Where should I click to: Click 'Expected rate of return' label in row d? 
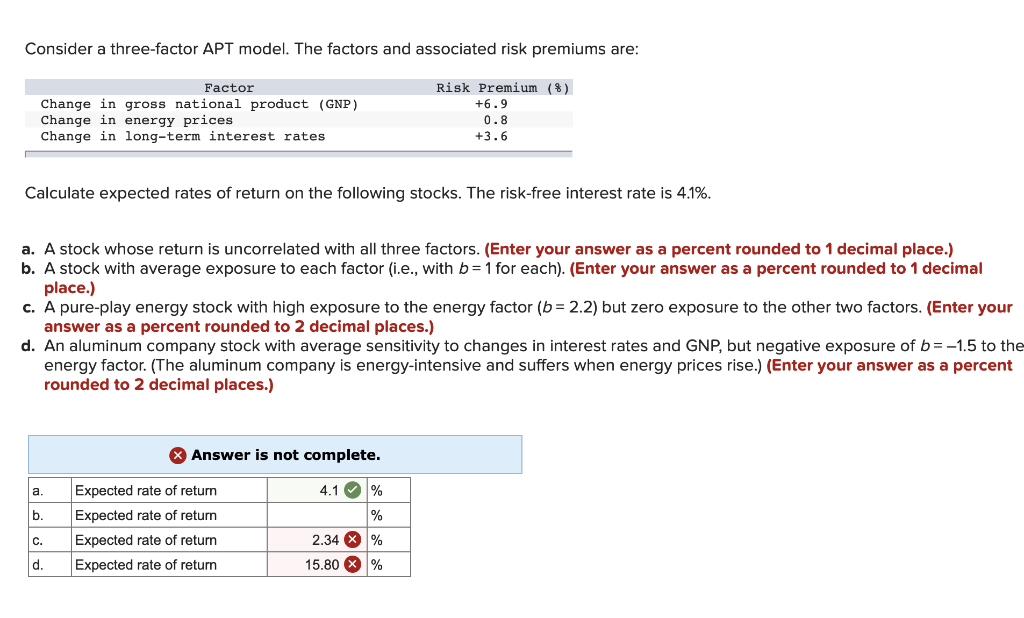[x=147, y=564]
